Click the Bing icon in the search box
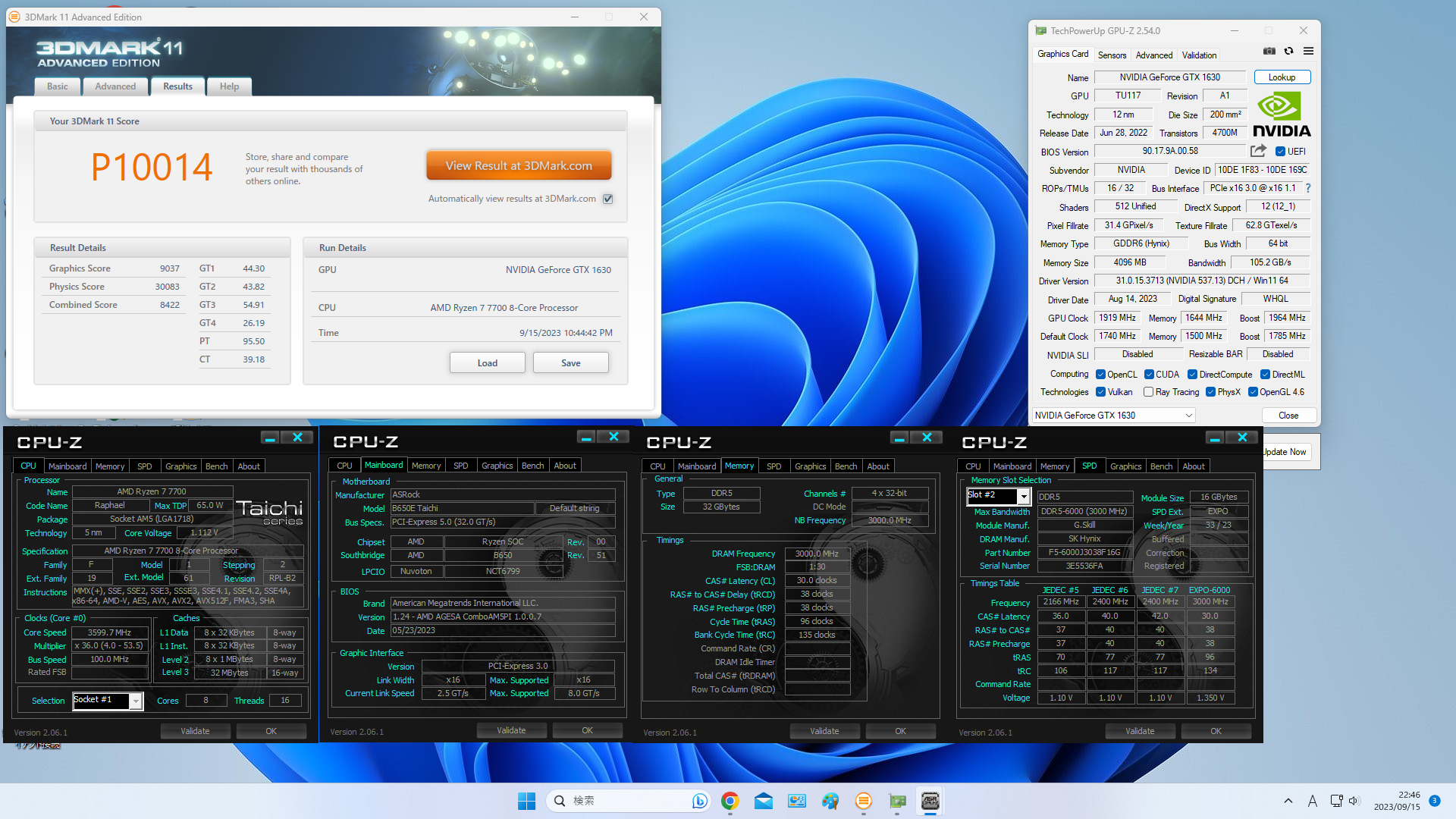1456x819 pixels. (699, 801)
